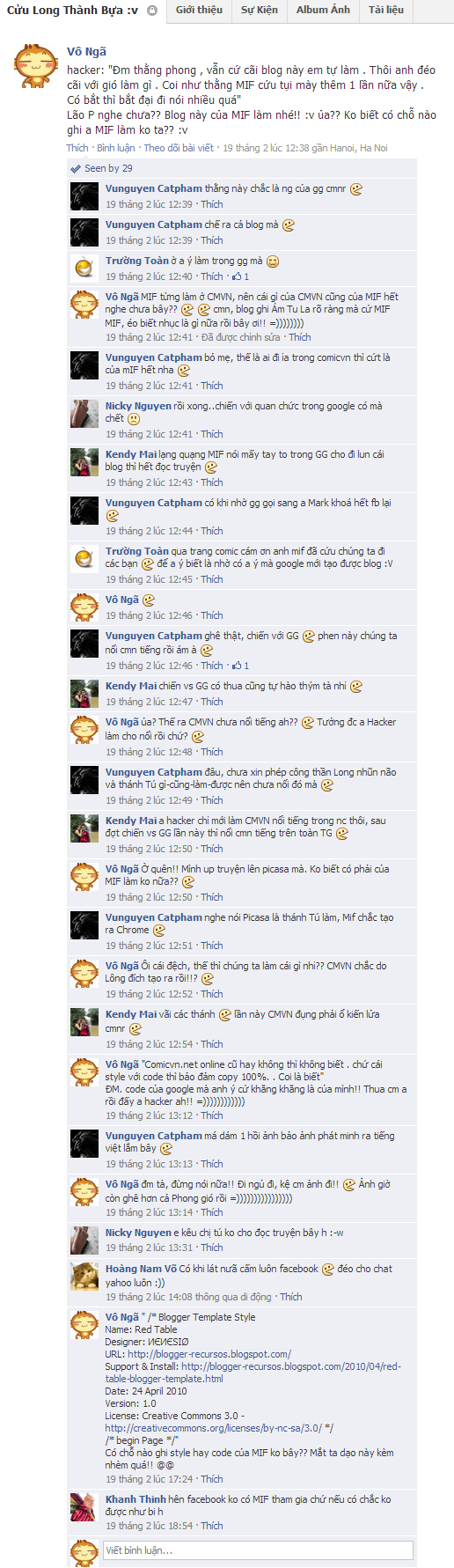Open the Tài liệu tab

386,11
